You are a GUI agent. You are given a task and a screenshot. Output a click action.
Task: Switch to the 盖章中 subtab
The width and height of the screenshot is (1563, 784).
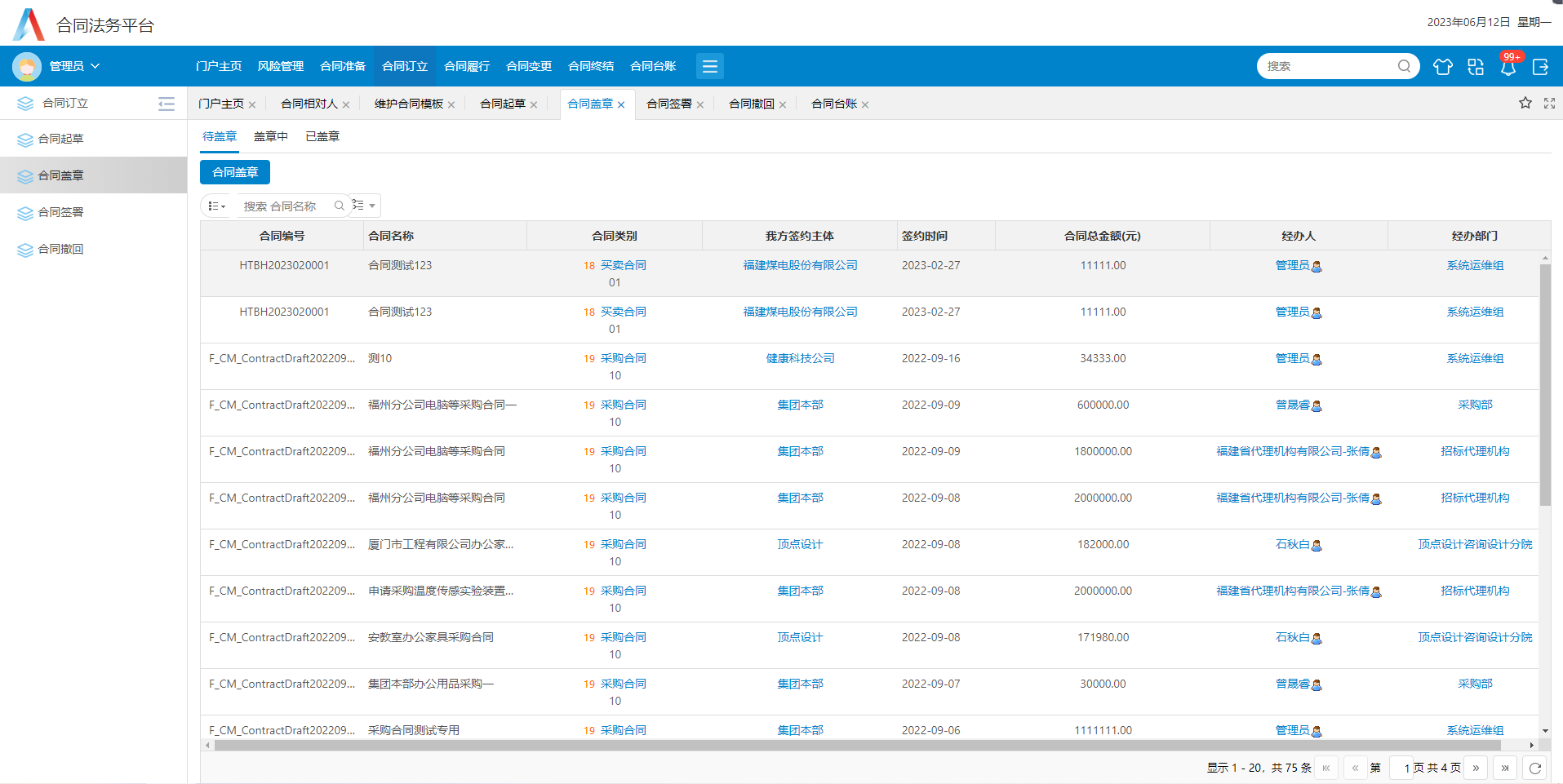[x=271, y=136]
